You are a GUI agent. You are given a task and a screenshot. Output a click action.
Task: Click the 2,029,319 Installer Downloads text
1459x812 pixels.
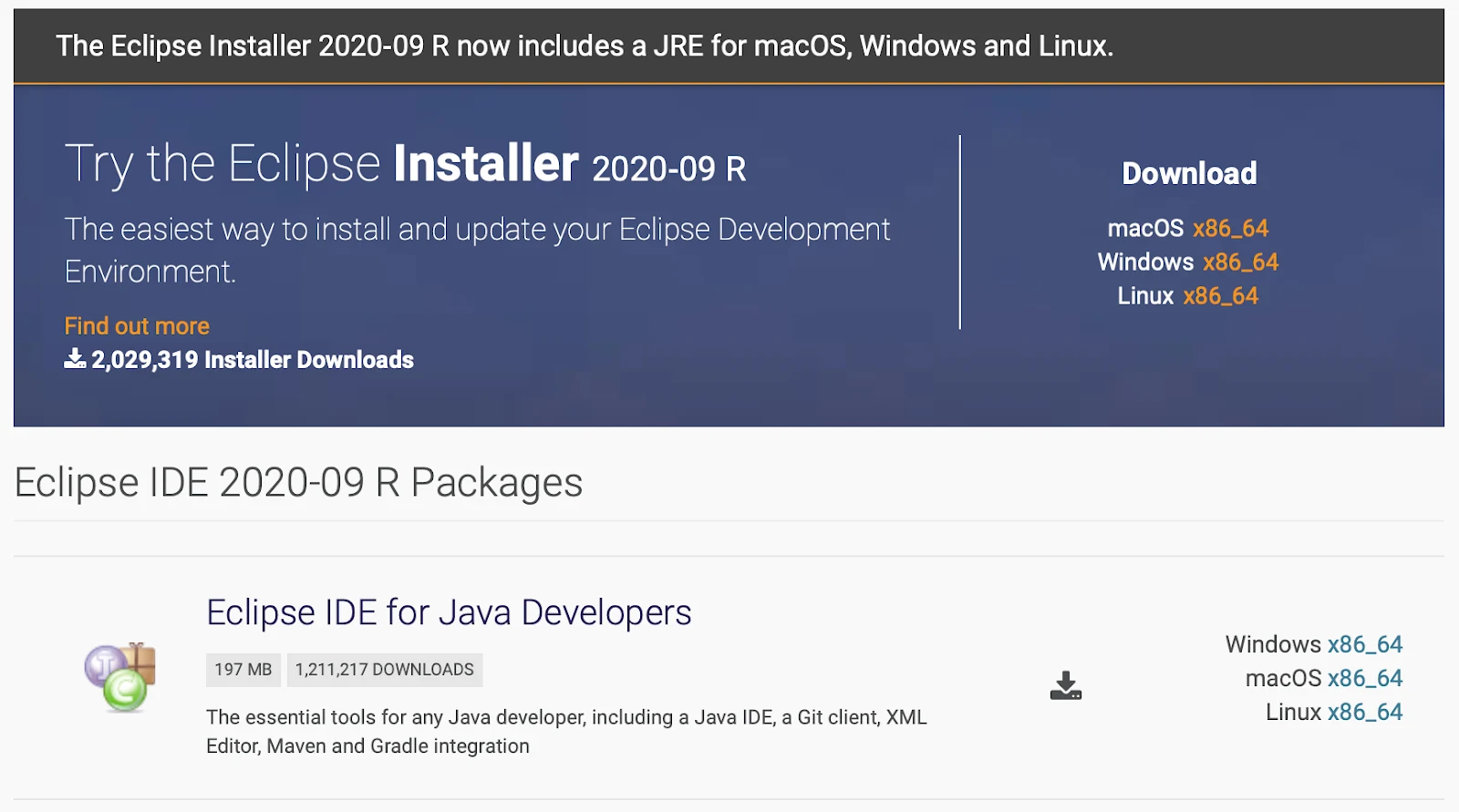[253, 360]
